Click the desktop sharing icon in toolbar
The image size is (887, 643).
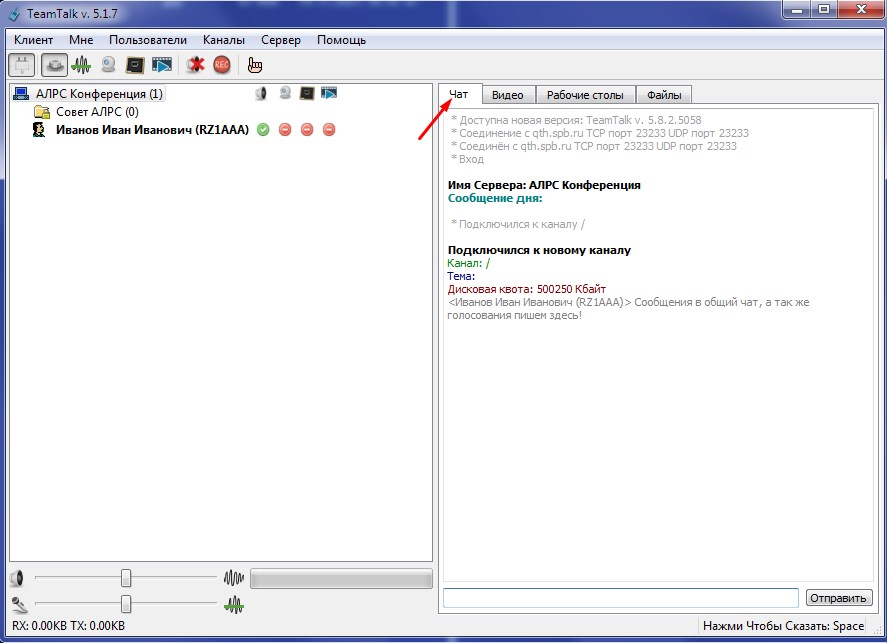[x=135, y=65]
